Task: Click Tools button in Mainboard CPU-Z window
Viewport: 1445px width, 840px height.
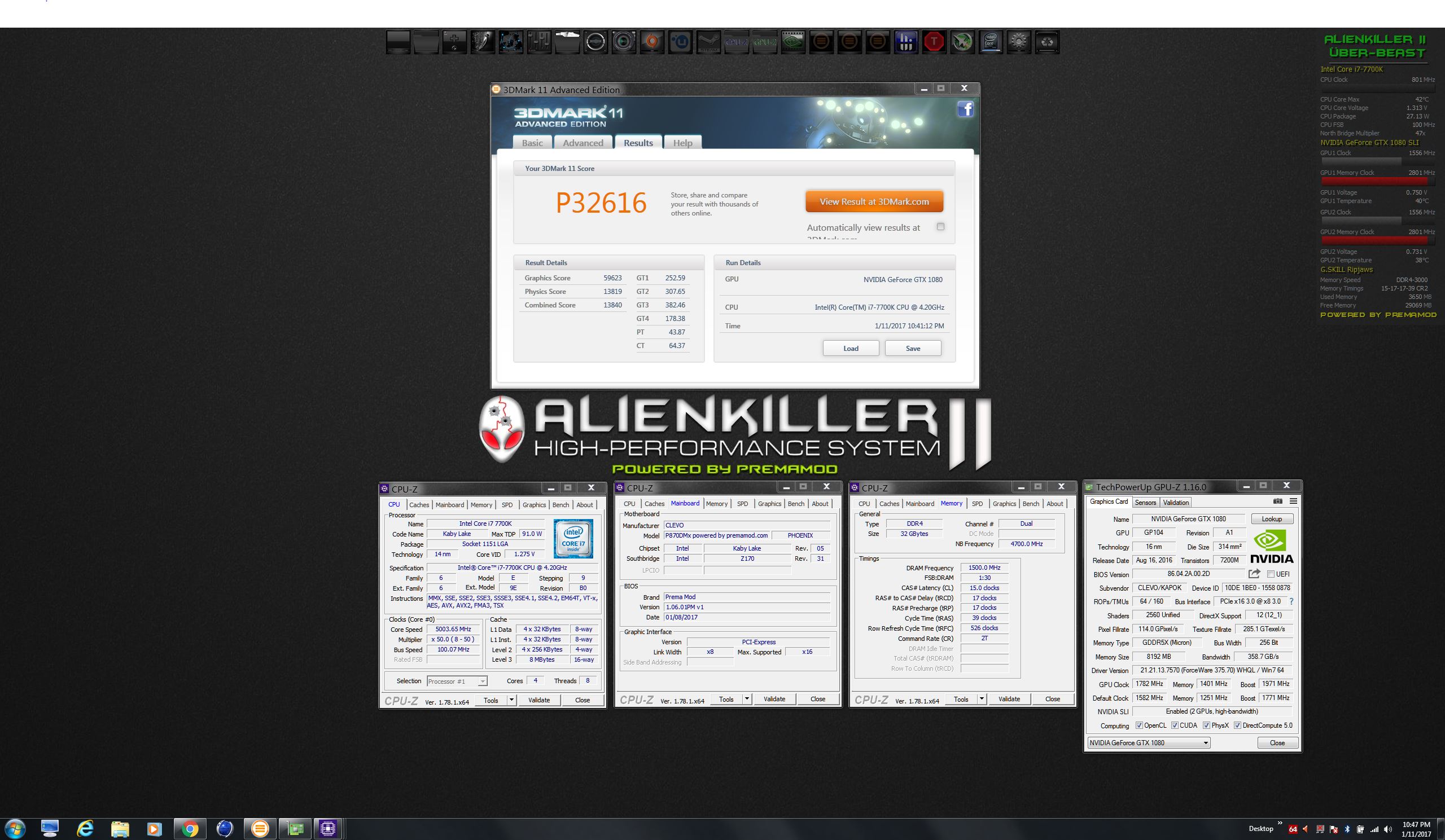Action: [x=726, y=699]
